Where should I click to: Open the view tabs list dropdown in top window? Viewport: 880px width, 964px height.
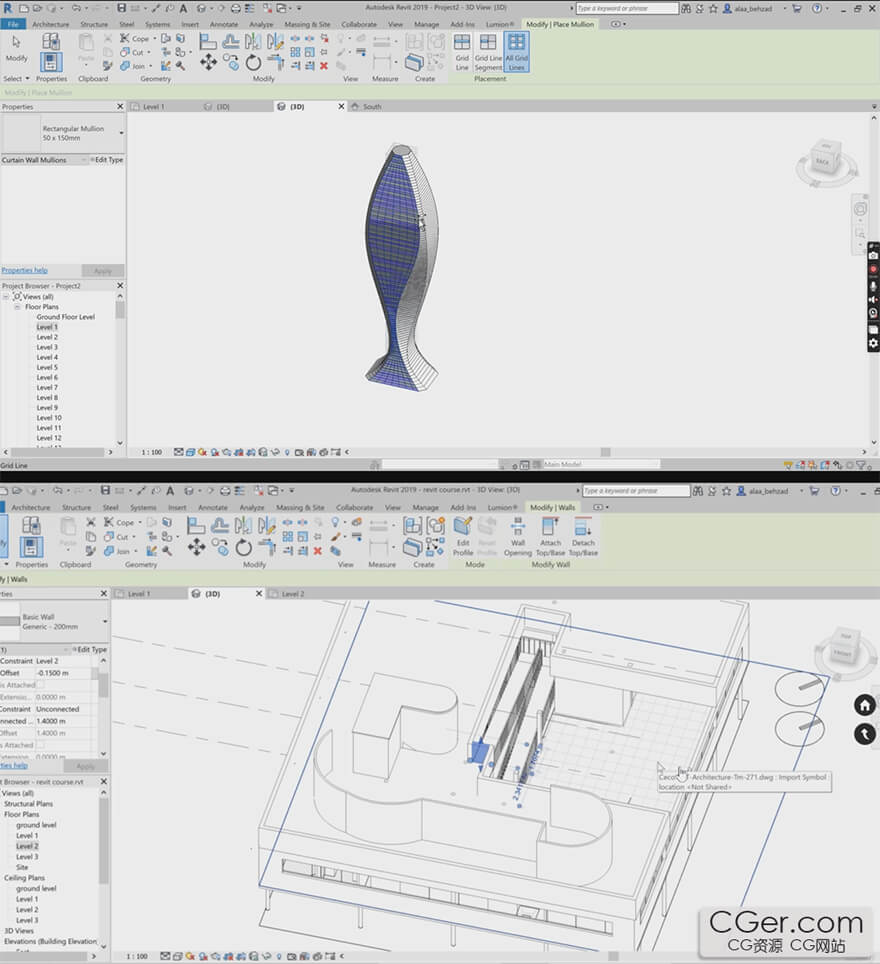pos(874,106)
